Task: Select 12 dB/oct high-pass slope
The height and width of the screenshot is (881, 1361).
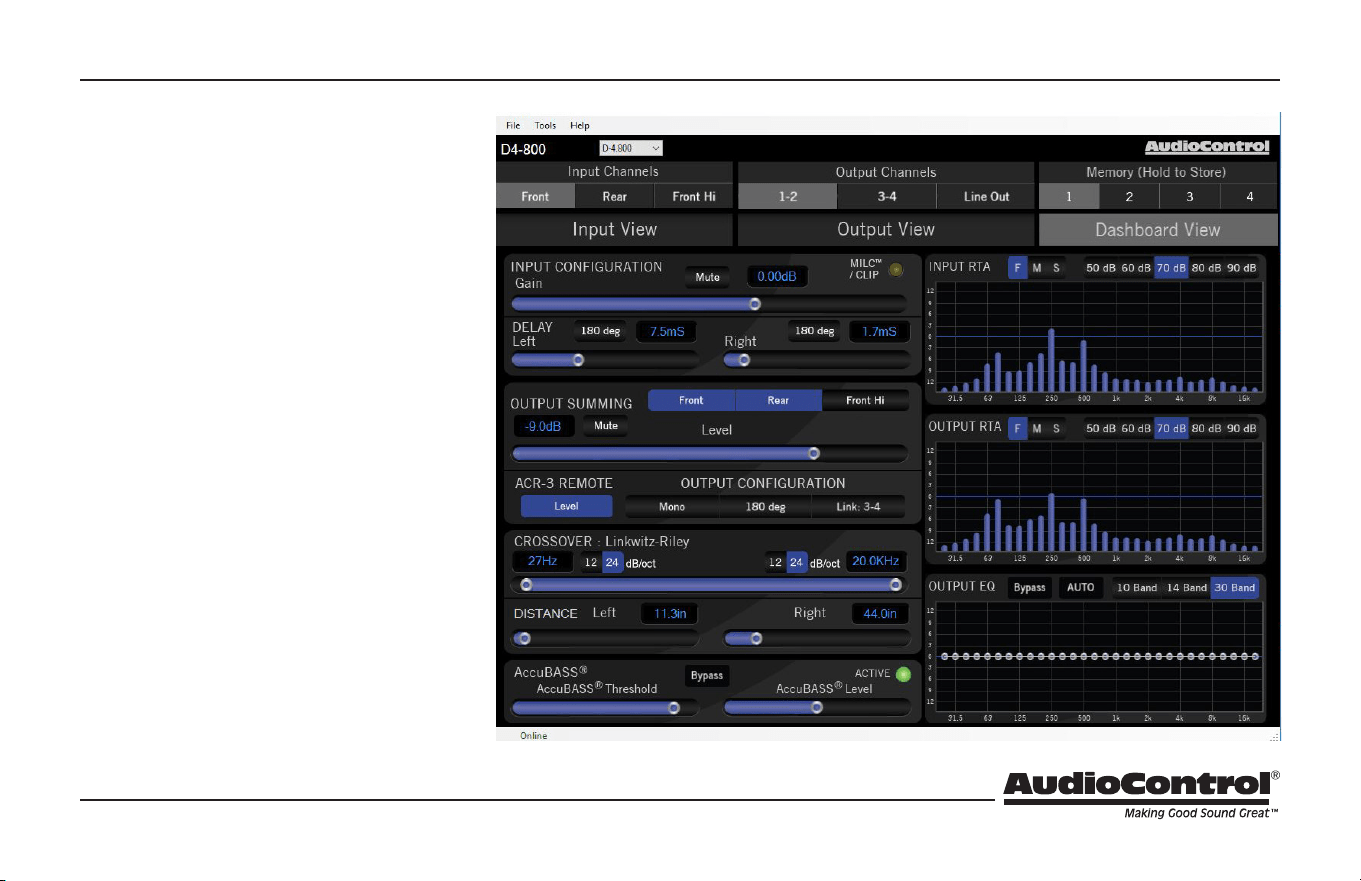Action: pos(591,563)
